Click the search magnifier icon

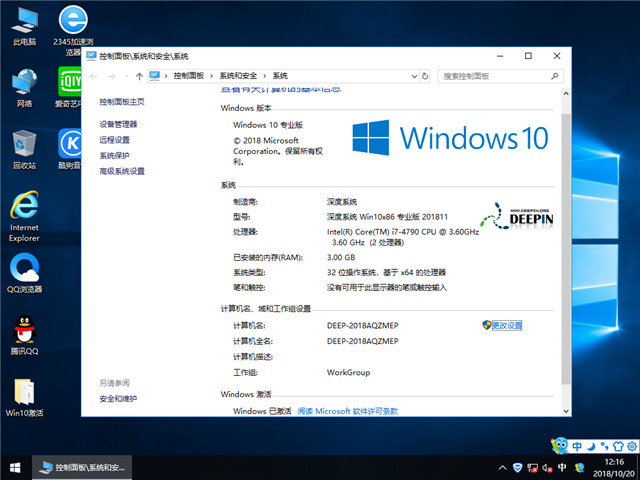tap(554, 76)
